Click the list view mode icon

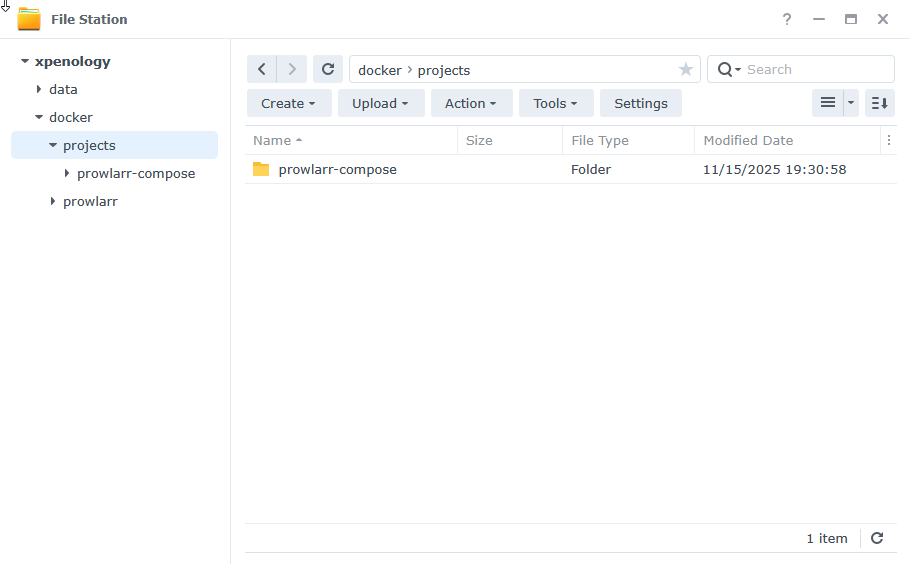tap(828, 103)
